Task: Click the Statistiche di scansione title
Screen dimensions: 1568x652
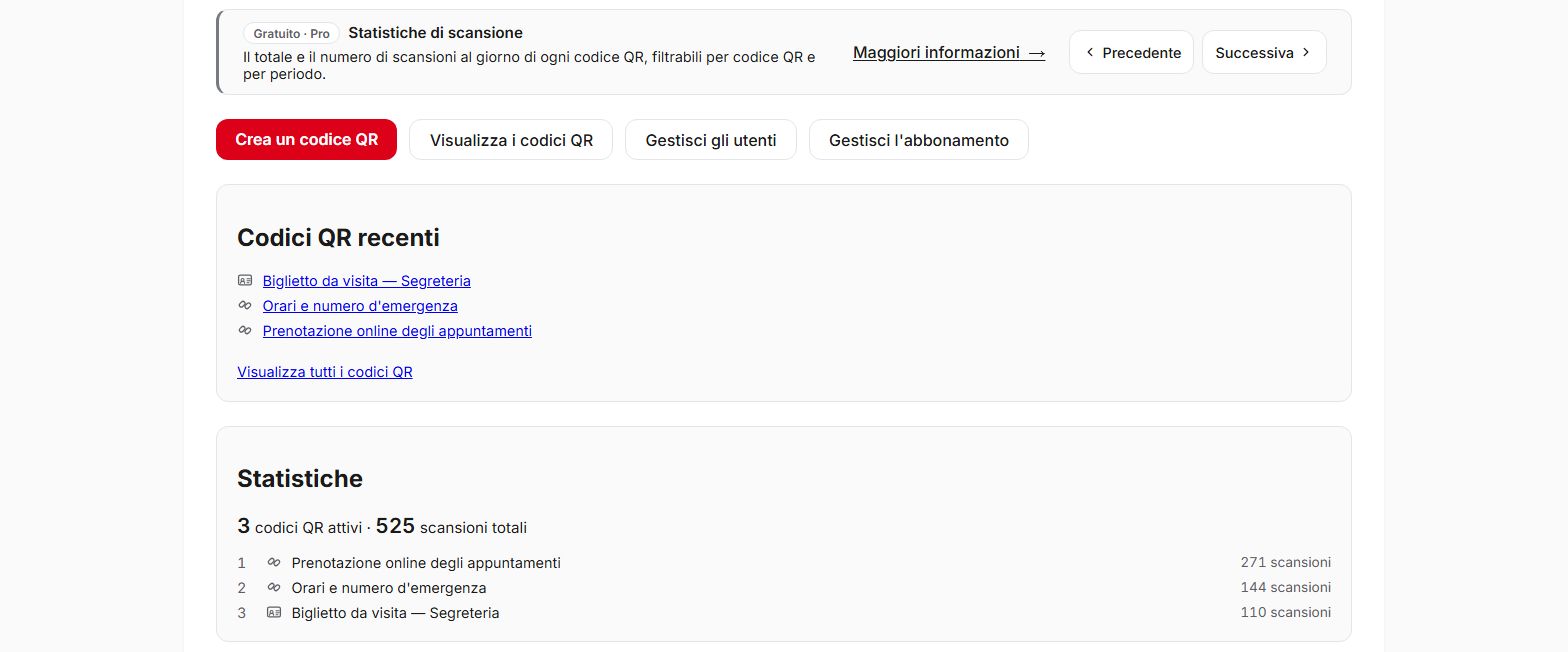Action: pos(435,33)
